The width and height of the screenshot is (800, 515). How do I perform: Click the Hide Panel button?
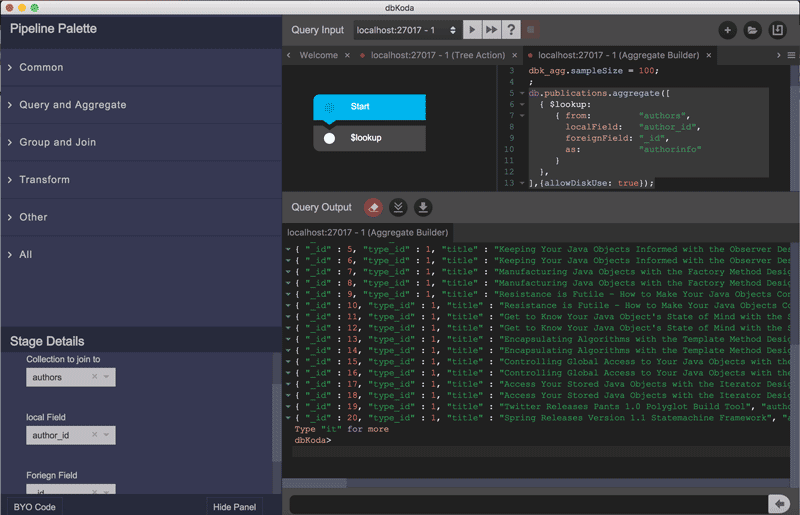tap(237, 507)
